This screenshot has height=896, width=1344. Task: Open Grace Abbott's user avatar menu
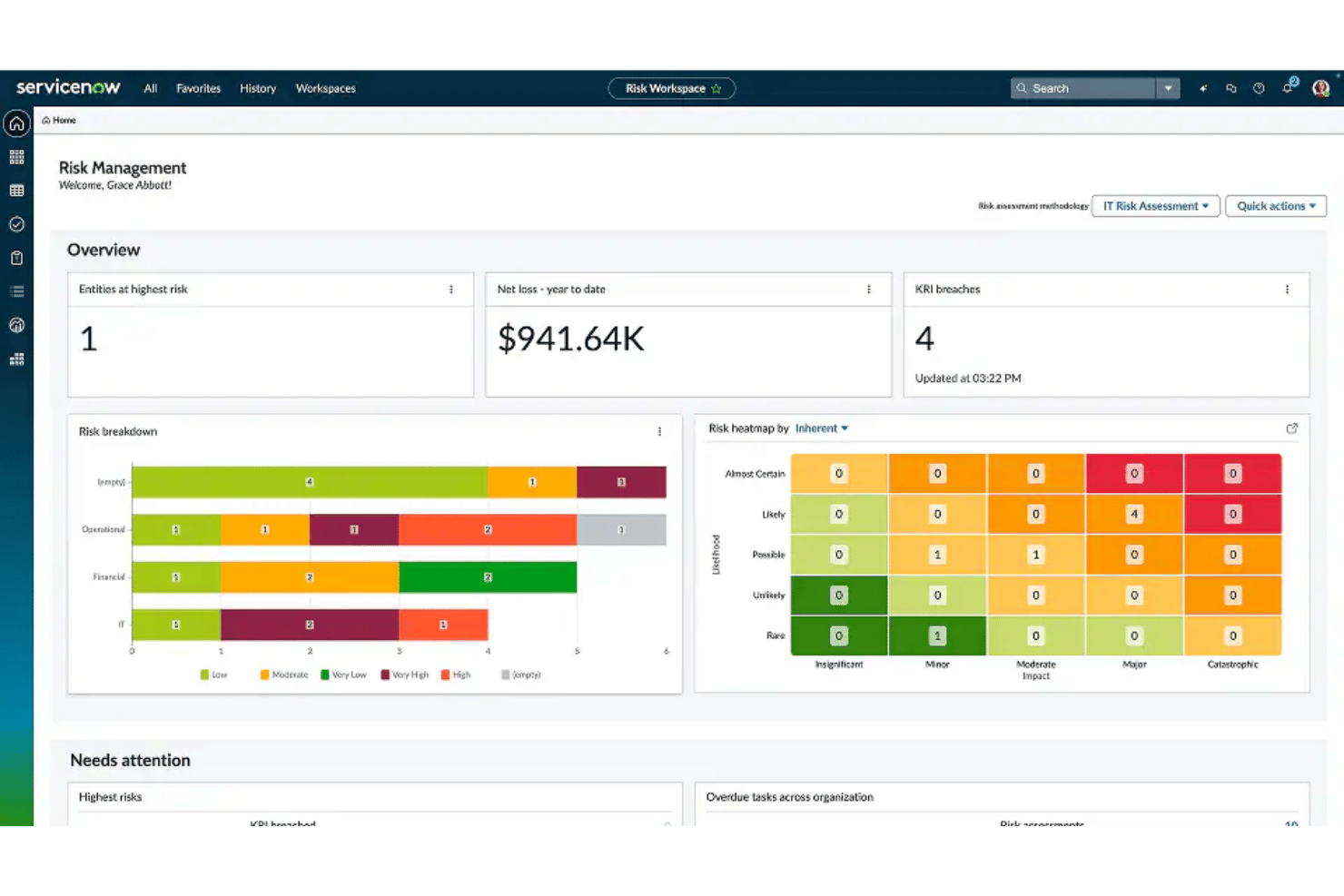[x=1321, y=88]
